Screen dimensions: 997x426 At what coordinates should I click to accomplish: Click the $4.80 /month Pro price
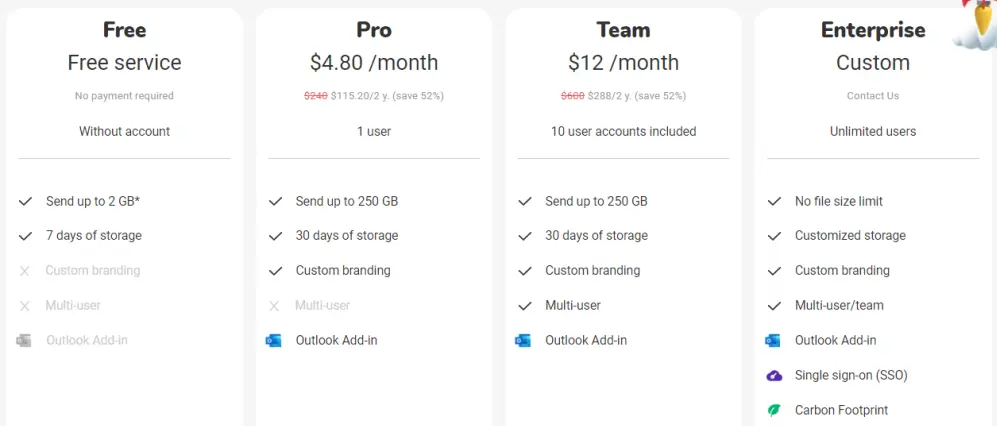[374, 62]
